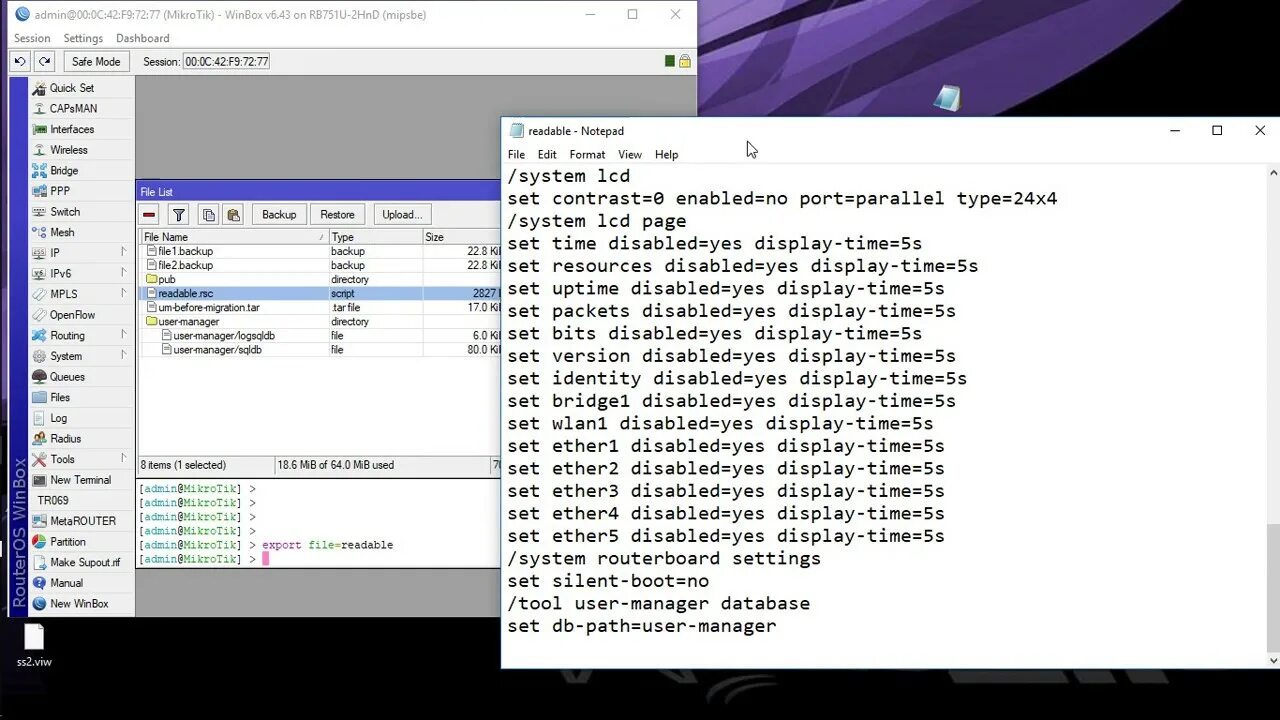Open Notepad Format menu
The height and width of the screenshot is (720, 1280).
pyautogui.click(x=587, y=154)
